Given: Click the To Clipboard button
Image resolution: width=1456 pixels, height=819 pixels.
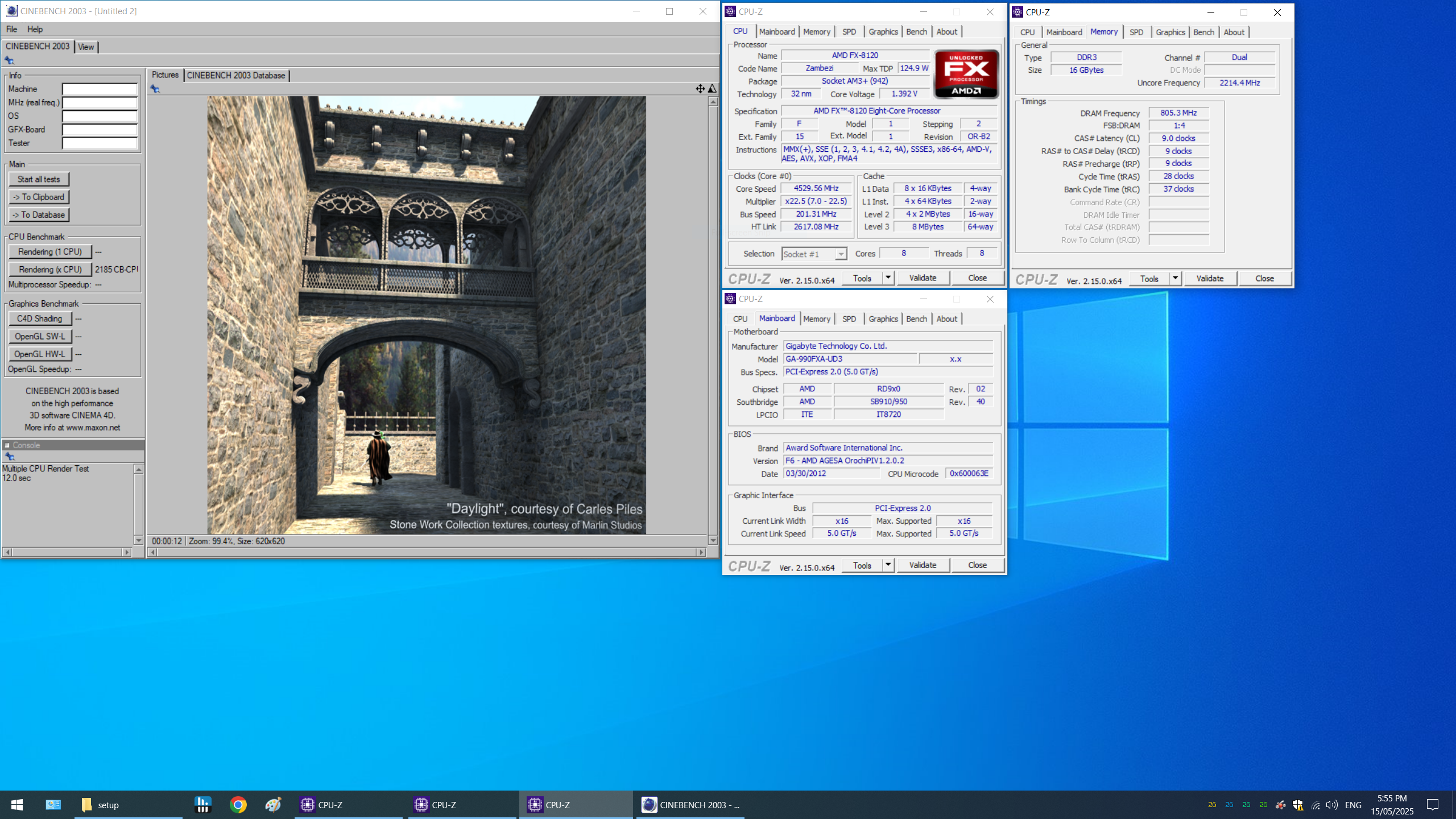Looking at the screenshot, I should (39, 197).
